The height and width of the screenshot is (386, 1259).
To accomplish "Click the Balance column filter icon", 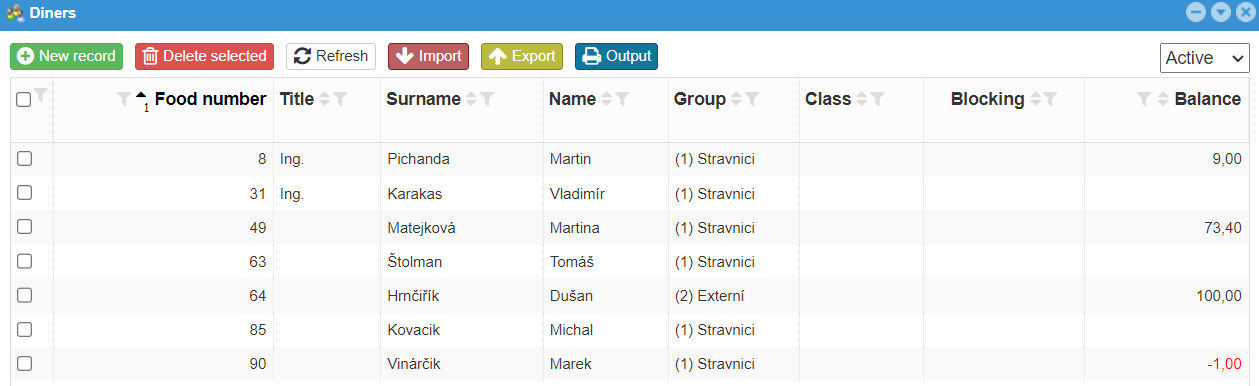I will click(x=1144, y=99).
